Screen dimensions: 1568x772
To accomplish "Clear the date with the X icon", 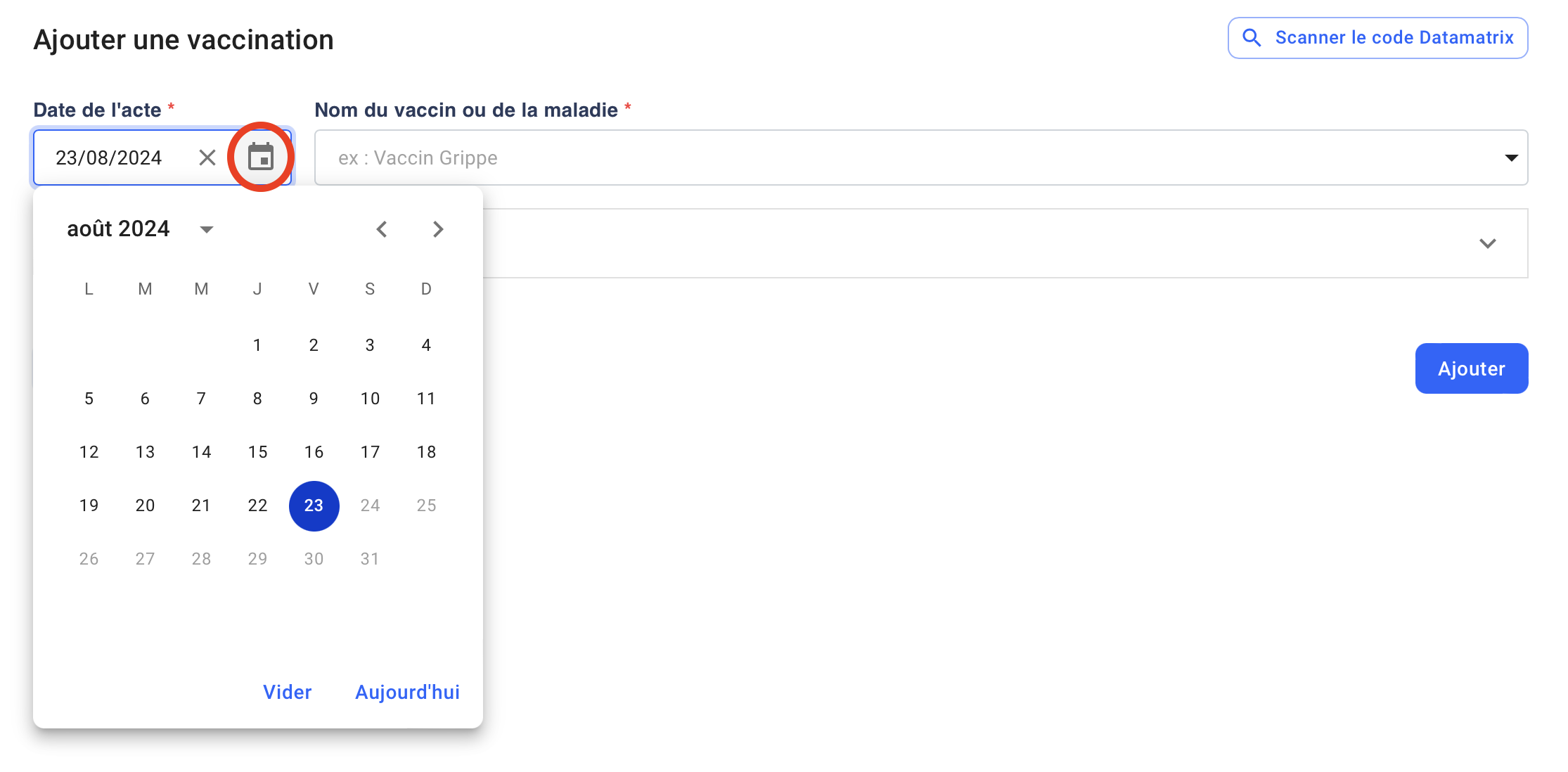I will [207, 157].
